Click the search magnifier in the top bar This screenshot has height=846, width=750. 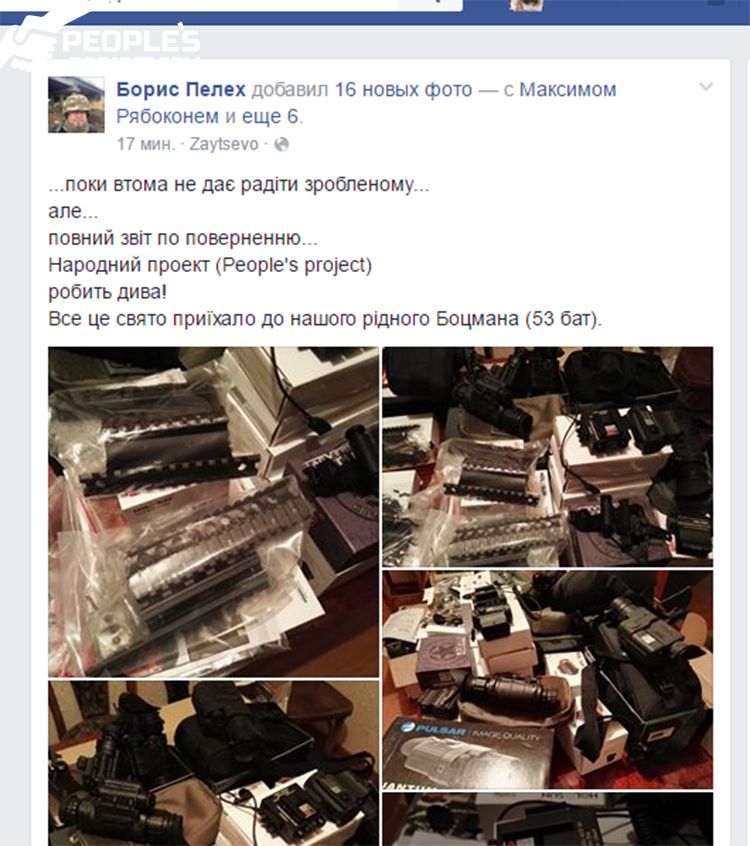(x=437, y=3)
